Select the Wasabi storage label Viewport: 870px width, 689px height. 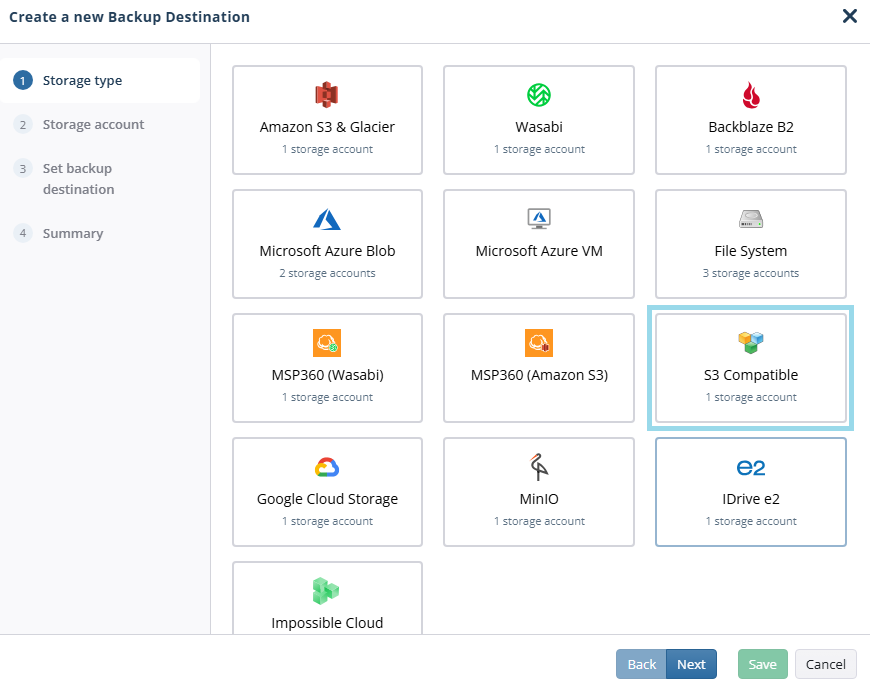(539, 127)
